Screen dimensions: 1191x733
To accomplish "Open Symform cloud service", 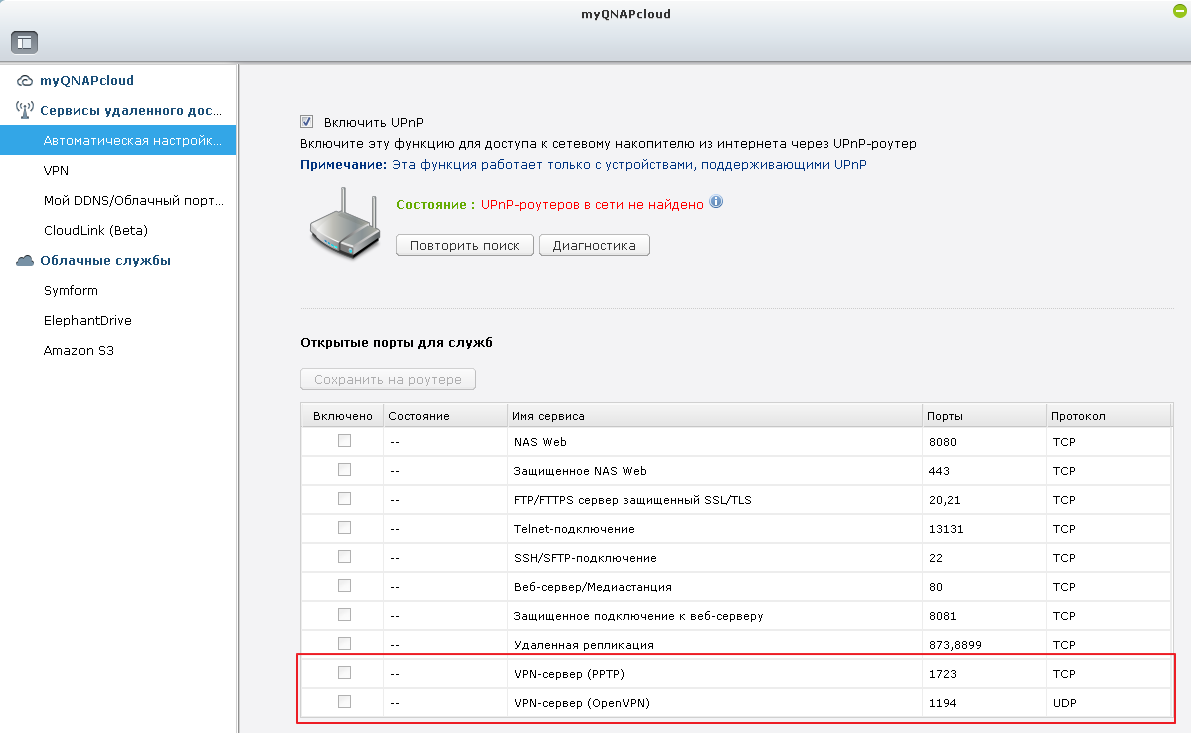I will (71, 290).
